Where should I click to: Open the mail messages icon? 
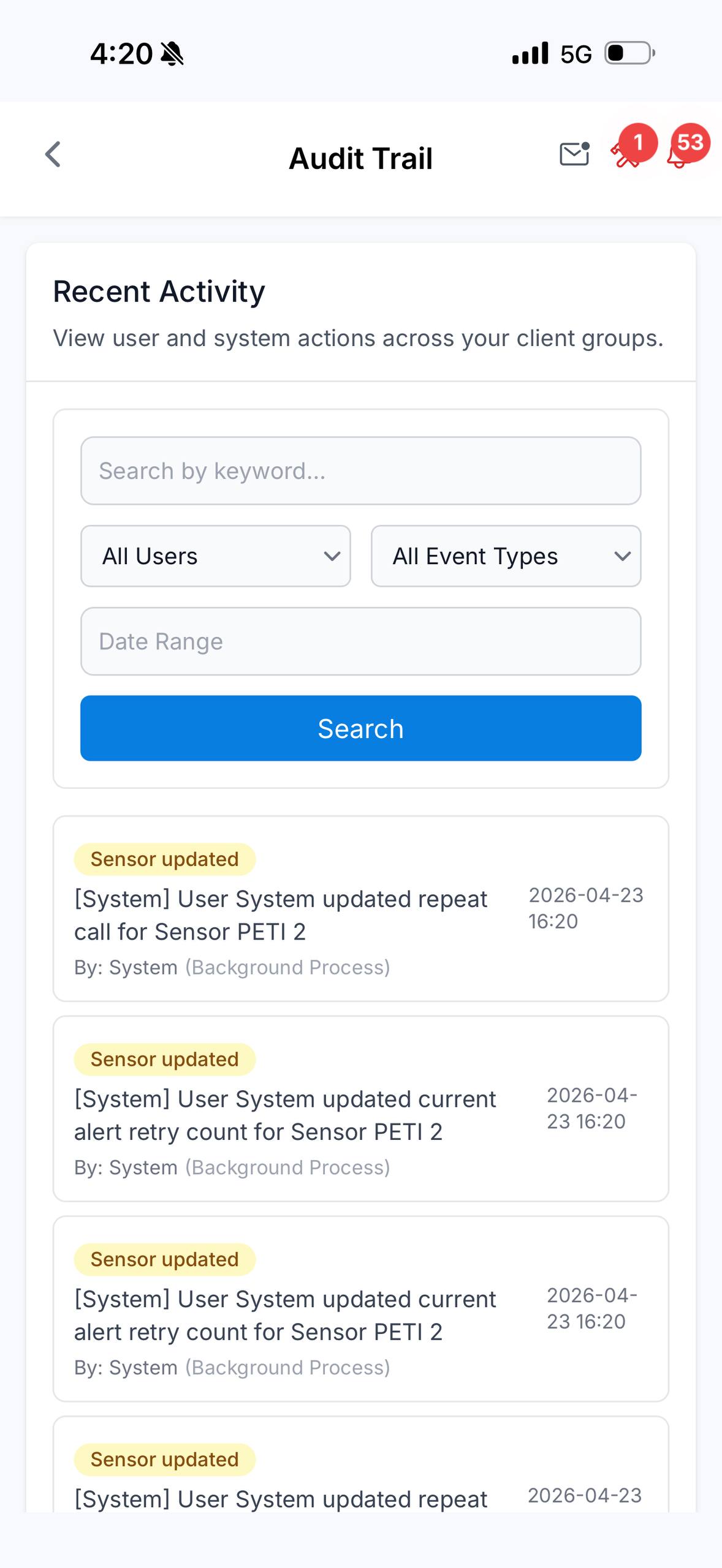(574, 154)
